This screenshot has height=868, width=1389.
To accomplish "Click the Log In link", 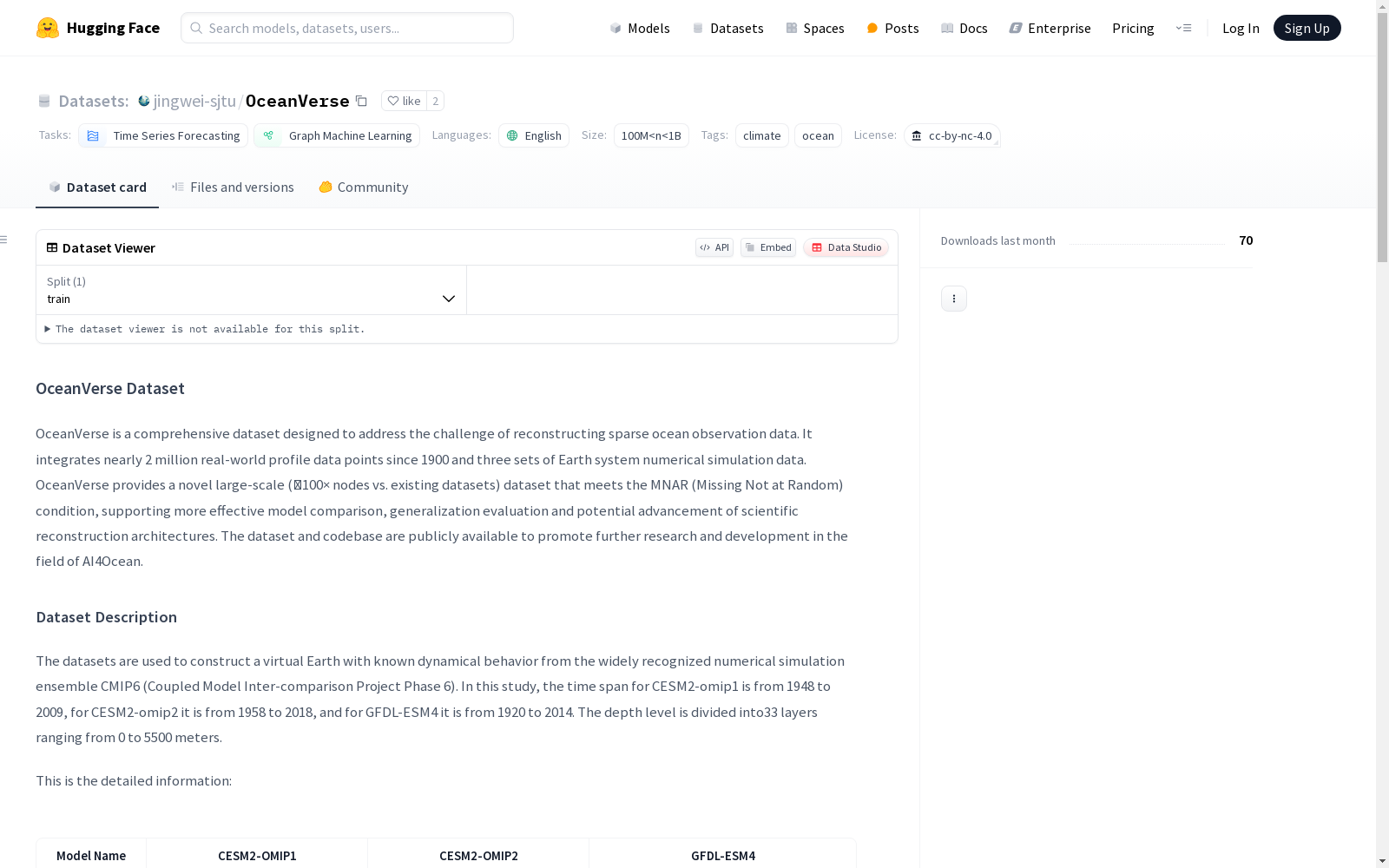I will [x=1241, y=28].
